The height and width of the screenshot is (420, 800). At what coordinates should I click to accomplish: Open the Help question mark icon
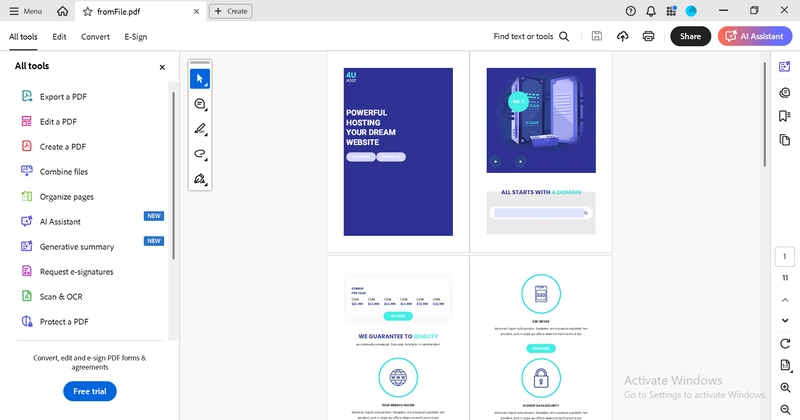click(631, 11)
